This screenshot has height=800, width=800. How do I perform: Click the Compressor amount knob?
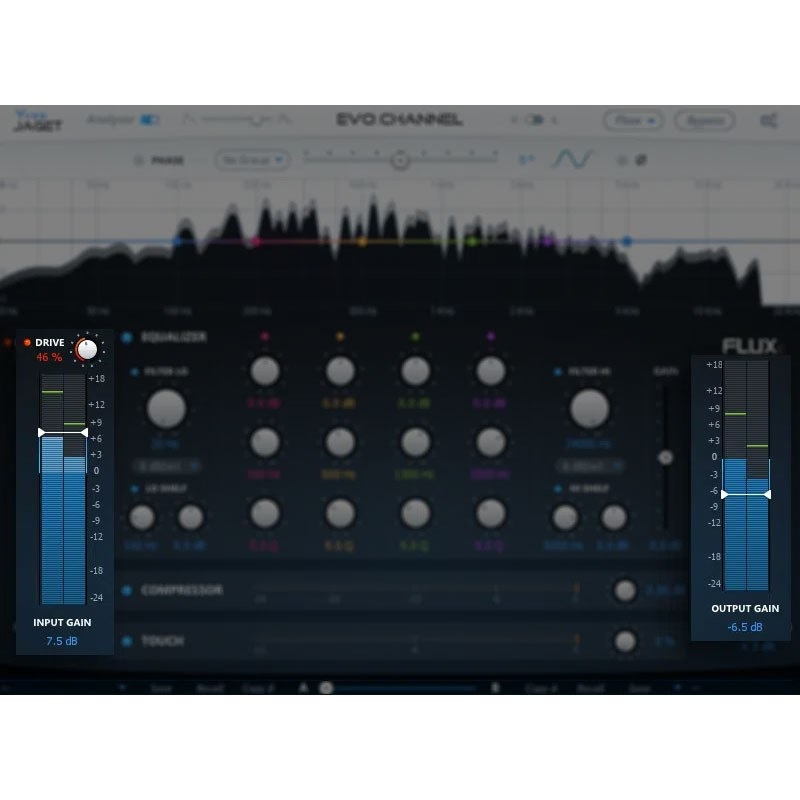[x=625, y=591]
